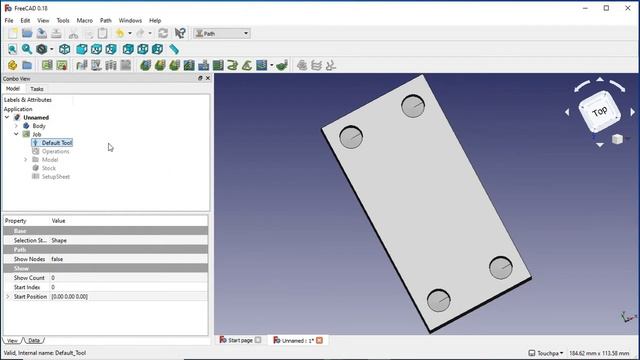Viewport: 640px width, 360px height.
Task: Open the Undo history dropdown arrow
Action: click(130, 33)
